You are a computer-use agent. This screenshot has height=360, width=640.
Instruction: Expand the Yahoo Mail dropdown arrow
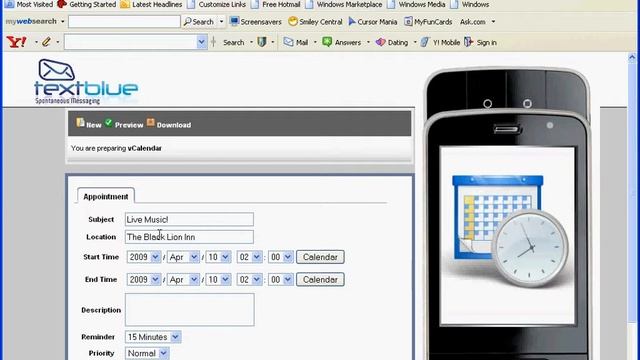pyautogui.click(x=315, y=42)
